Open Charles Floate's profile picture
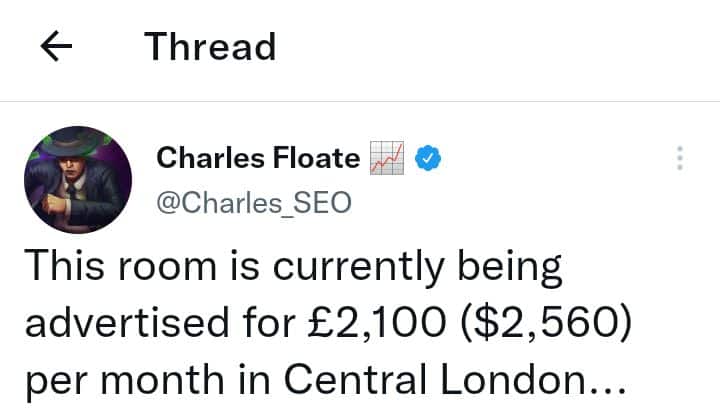Viewport: 720px width, 416px height. [x=78, y=180]
